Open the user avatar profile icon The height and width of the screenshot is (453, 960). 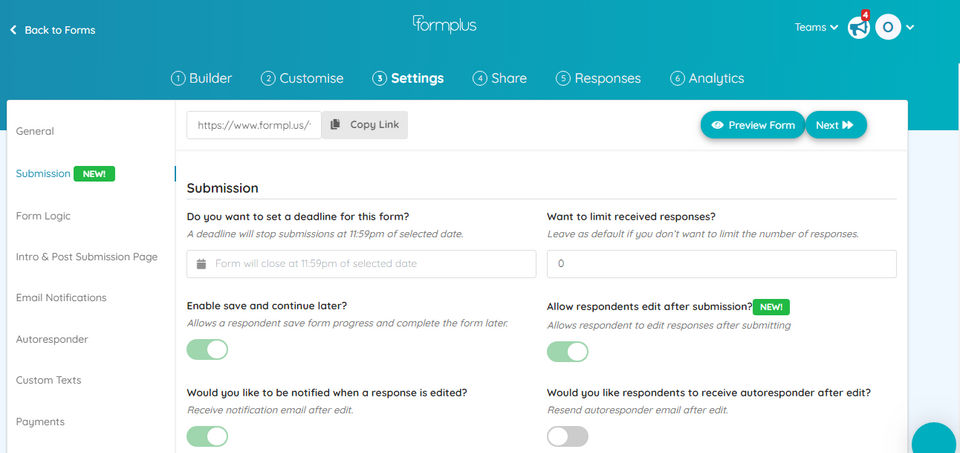(x=888, y=28)
